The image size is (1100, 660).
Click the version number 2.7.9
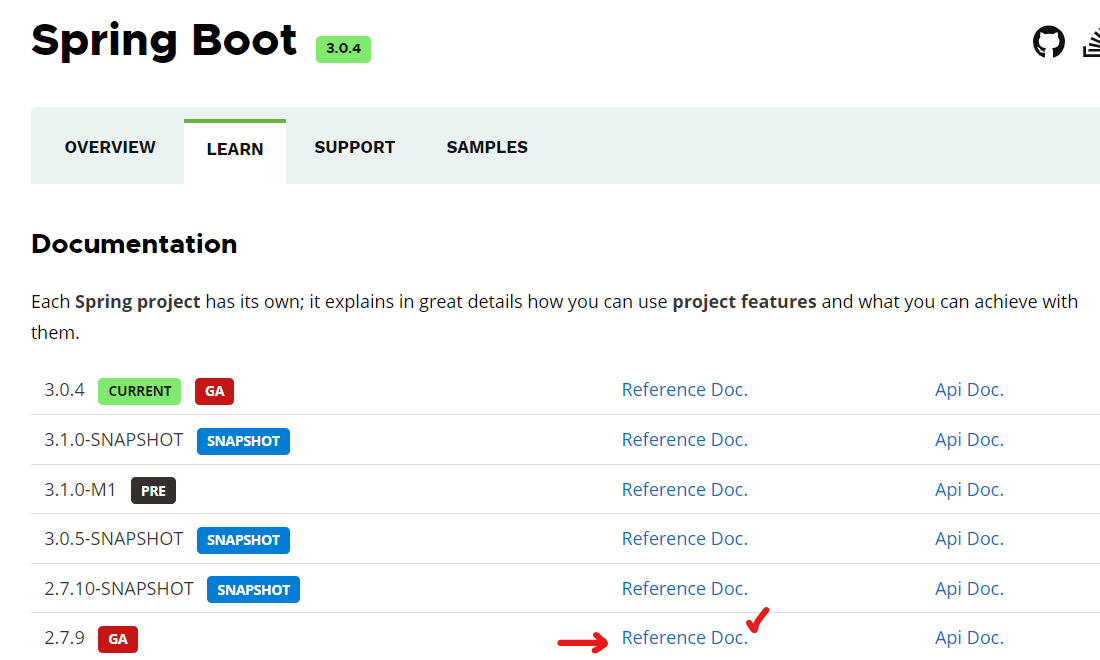click(x=65, y=638)
